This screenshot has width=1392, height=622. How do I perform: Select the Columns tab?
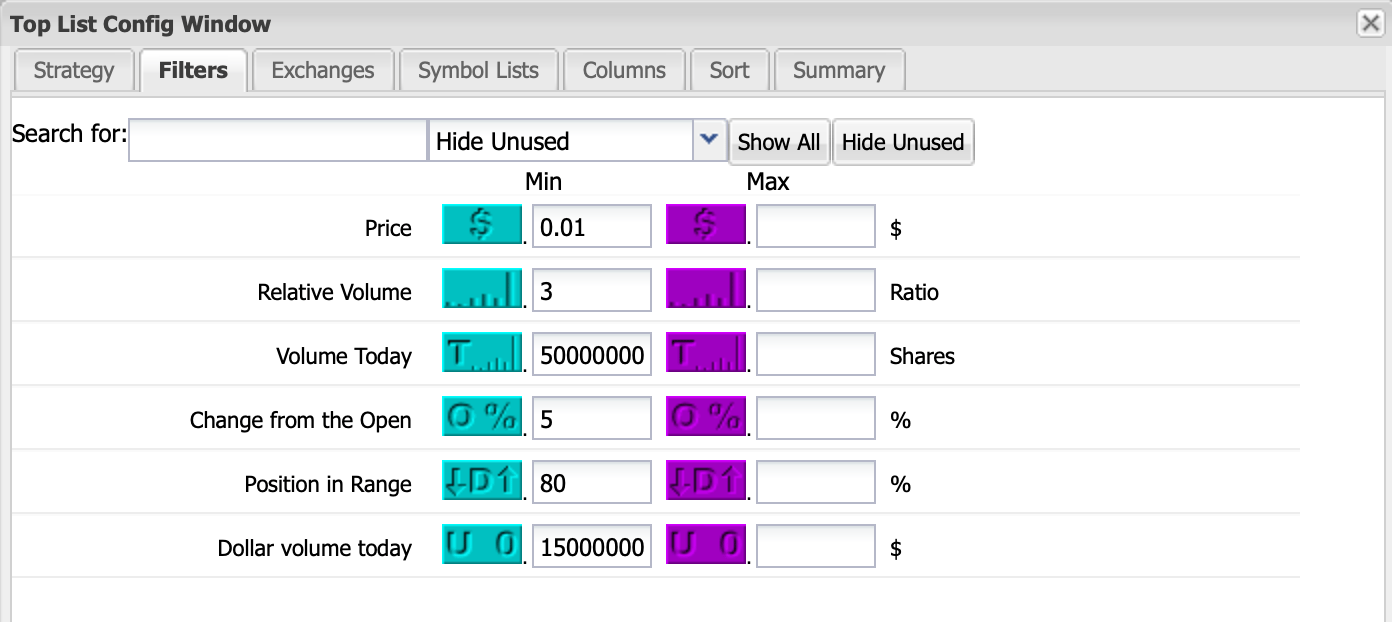(624, 71)
